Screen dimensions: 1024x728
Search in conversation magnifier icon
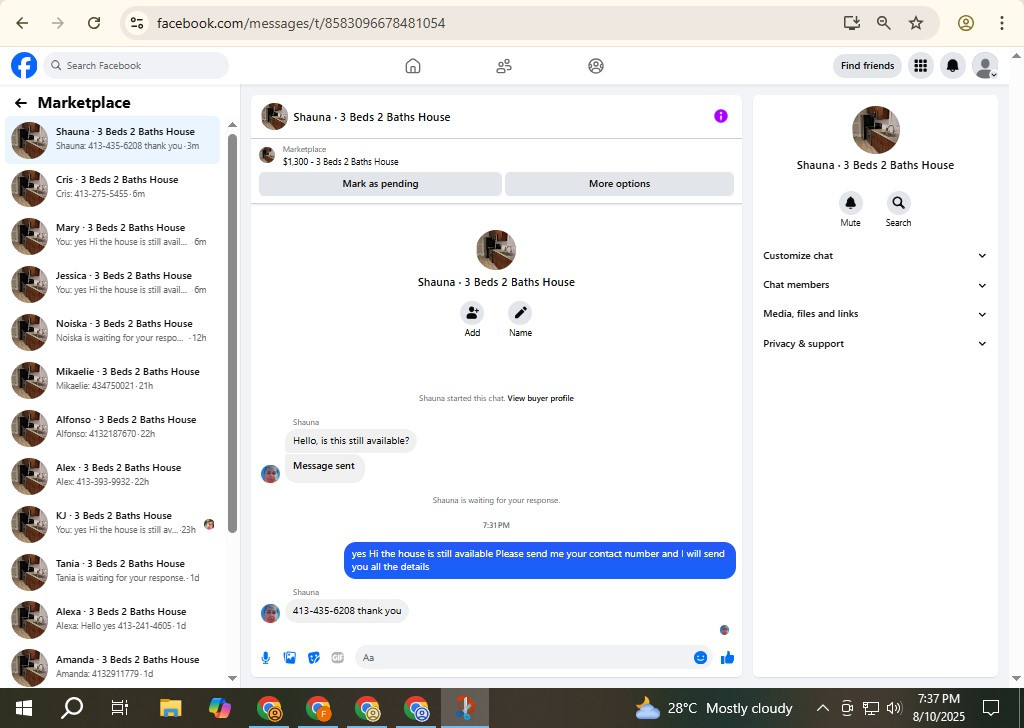click(899, 203)
